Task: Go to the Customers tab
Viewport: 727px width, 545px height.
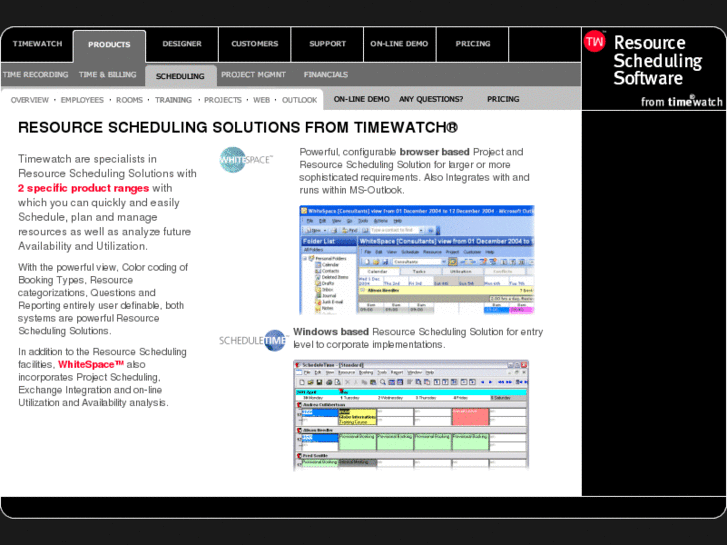Action: tap(255, 44)
